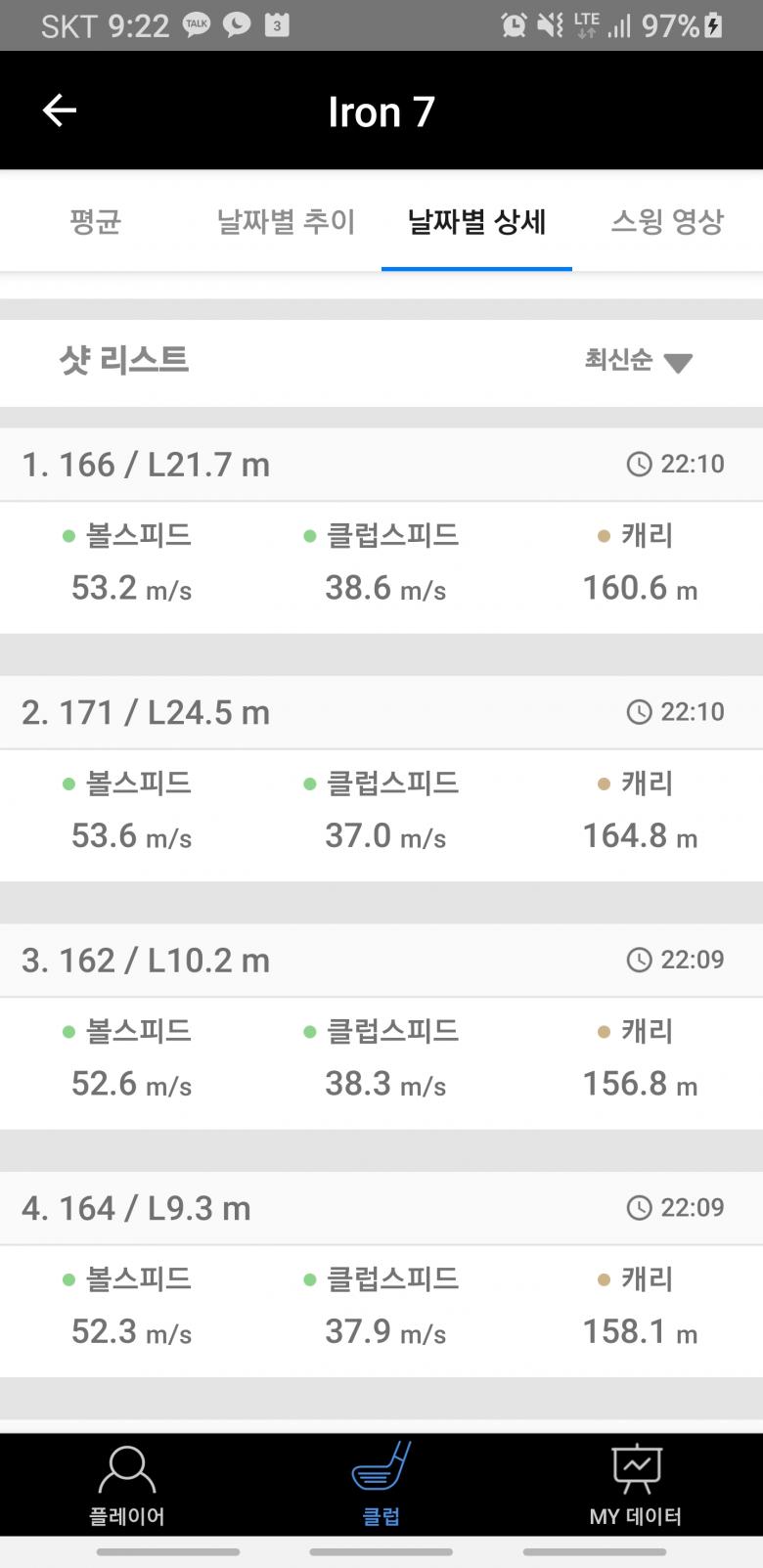Tap clock icon on shot 1
Viewport: 763px width, 1568px height.
click(639, 464)
